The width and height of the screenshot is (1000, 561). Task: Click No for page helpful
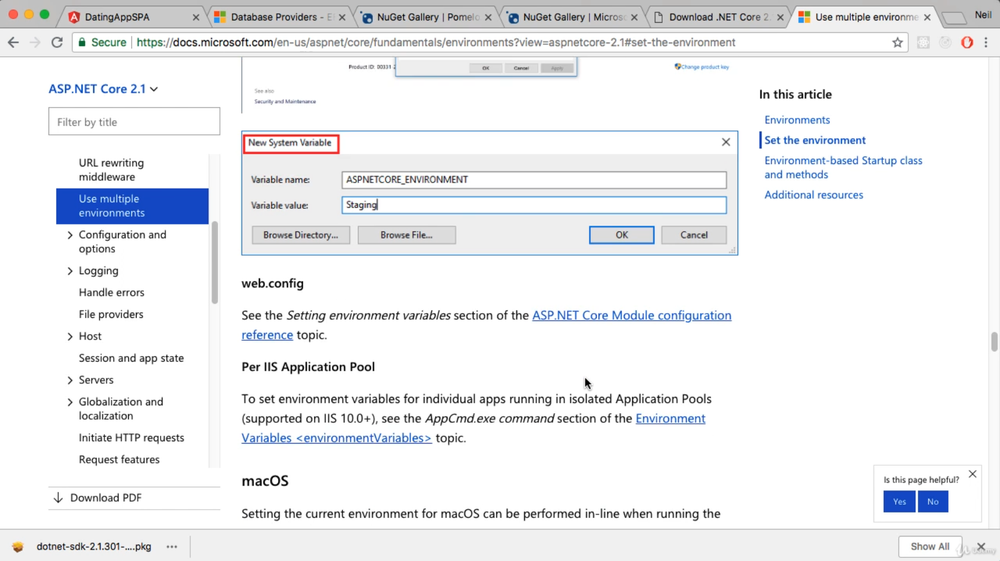[x=932, y=502]
